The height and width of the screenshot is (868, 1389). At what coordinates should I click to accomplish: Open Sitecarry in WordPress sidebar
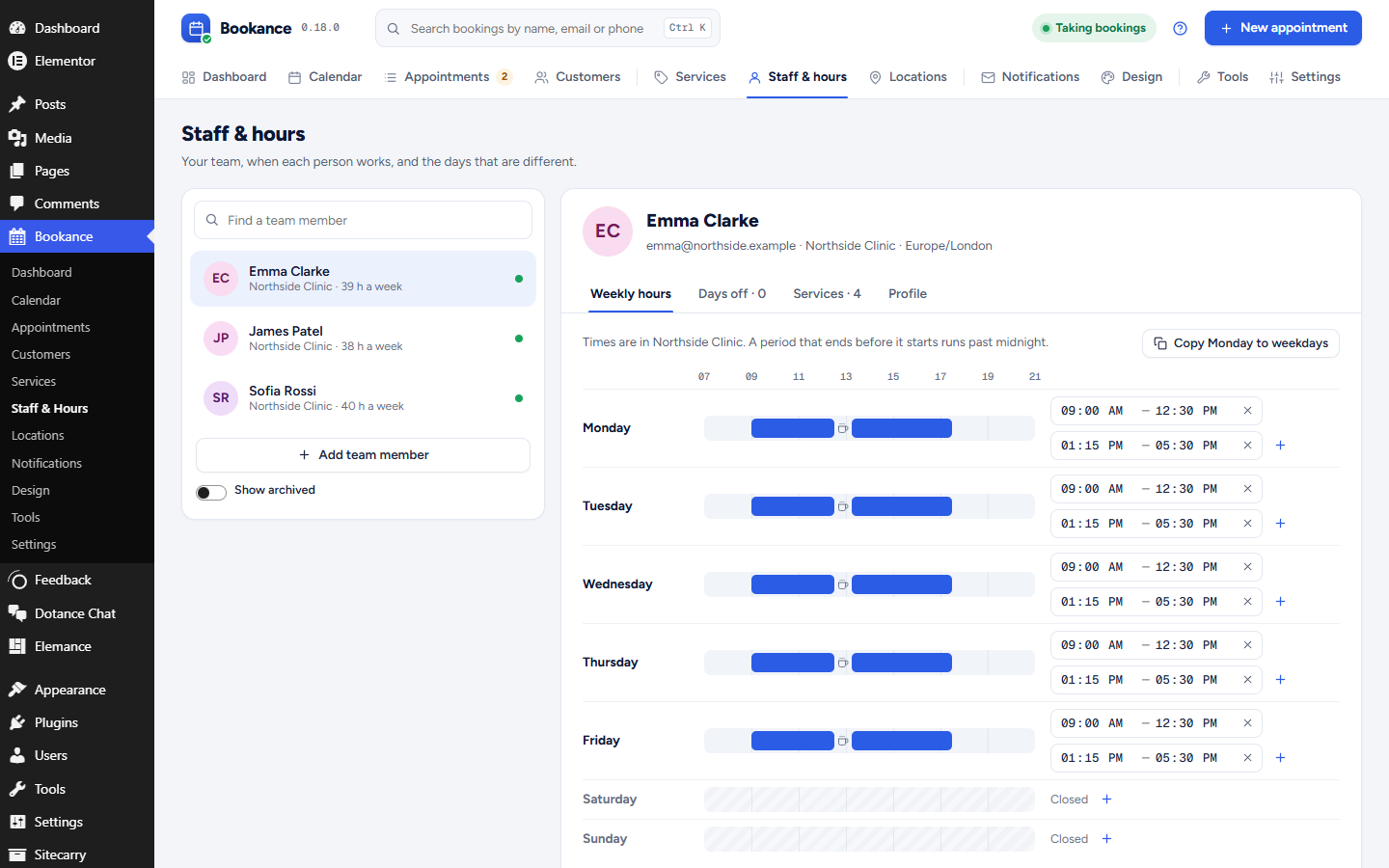click(x=77, y=854)
